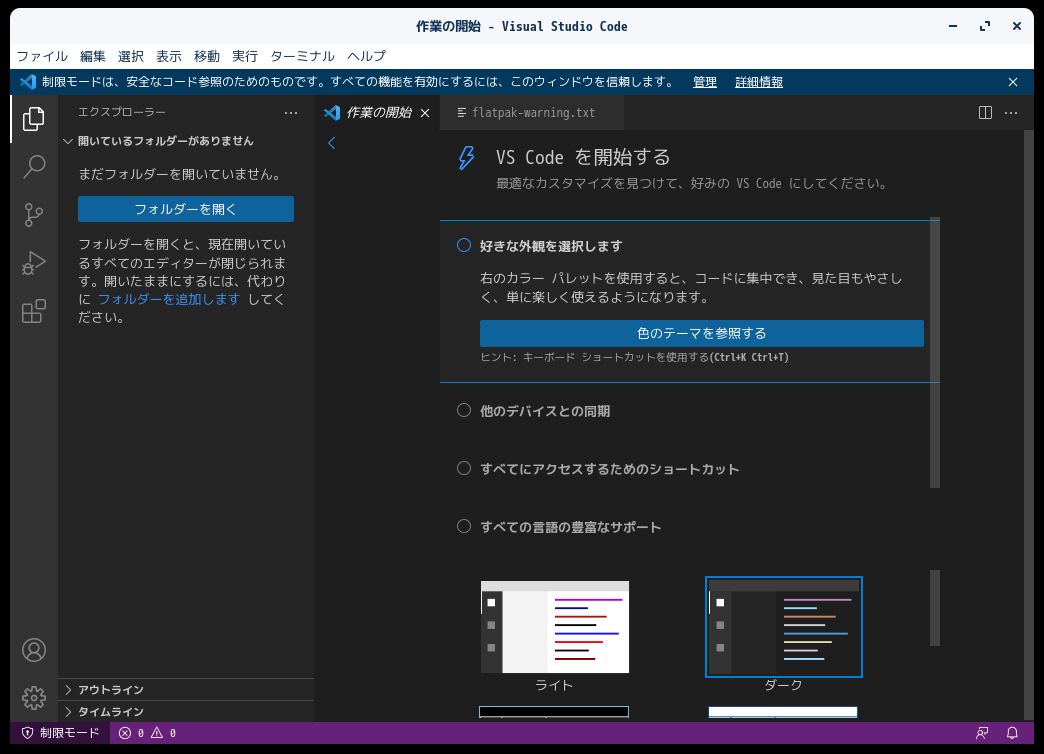Click the editor vertical scrollbar
Viewport: 1044px width, 754px height.
coord(1029,426)
